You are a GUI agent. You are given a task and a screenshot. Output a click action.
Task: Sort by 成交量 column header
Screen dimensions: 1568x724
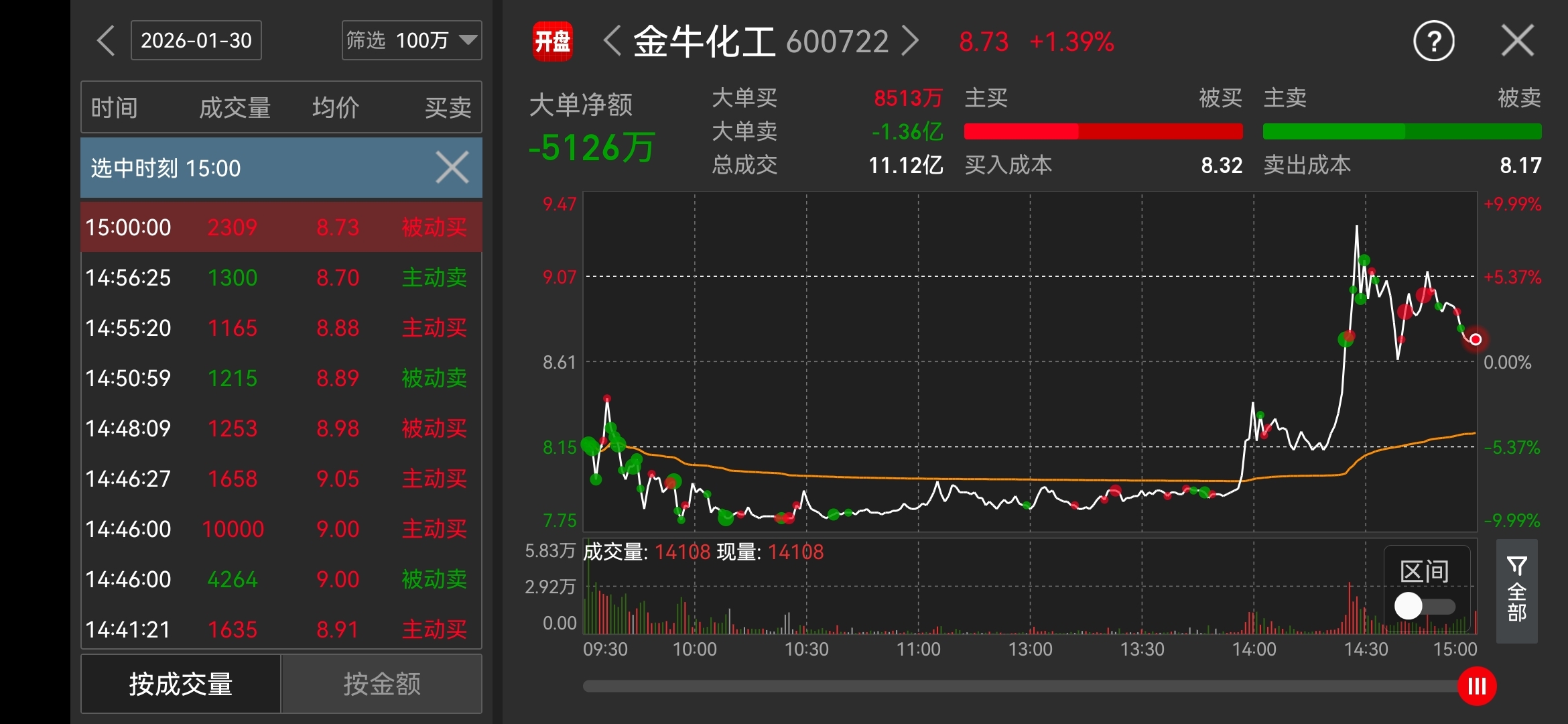(235, 107)
